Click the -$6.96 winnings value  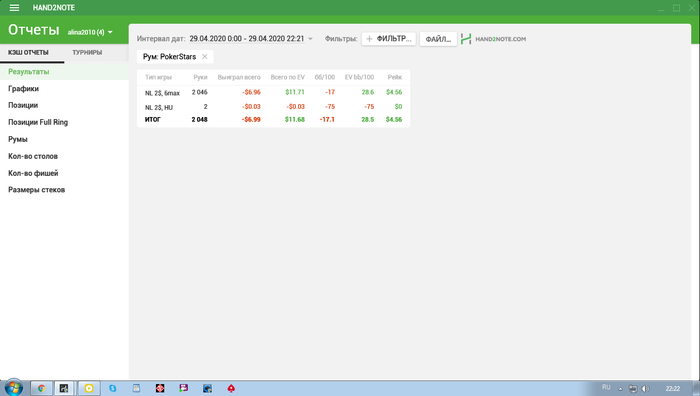coord(251,92)
